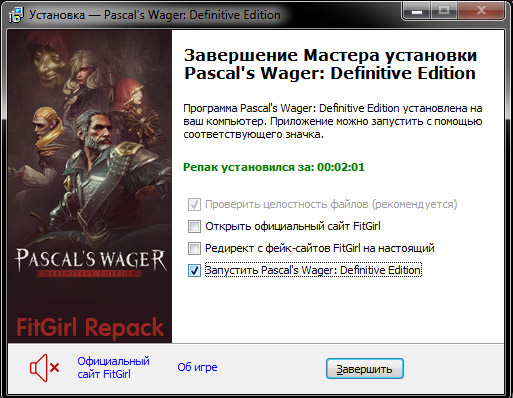
Task: Click the masked face artwork in the banner
Action: pyautogui.click(x=50, y=62)
